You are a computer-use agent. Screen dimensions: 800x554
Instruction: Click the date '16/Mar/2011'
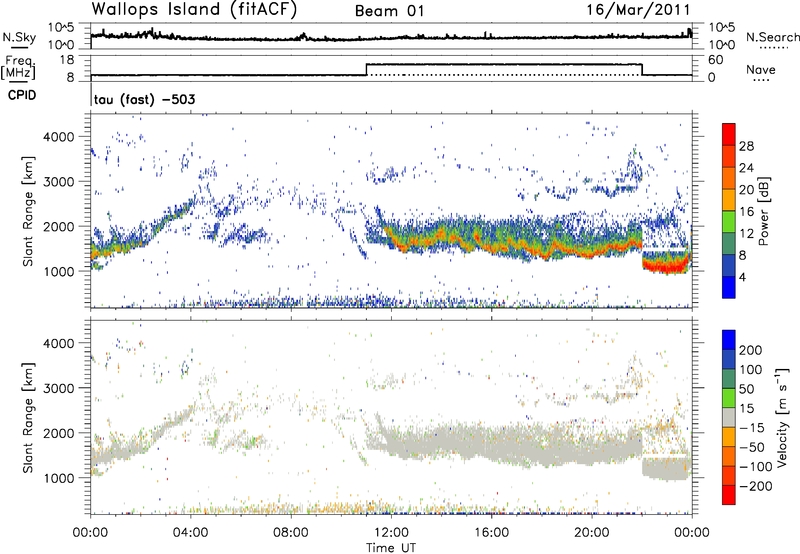[638, 10]
